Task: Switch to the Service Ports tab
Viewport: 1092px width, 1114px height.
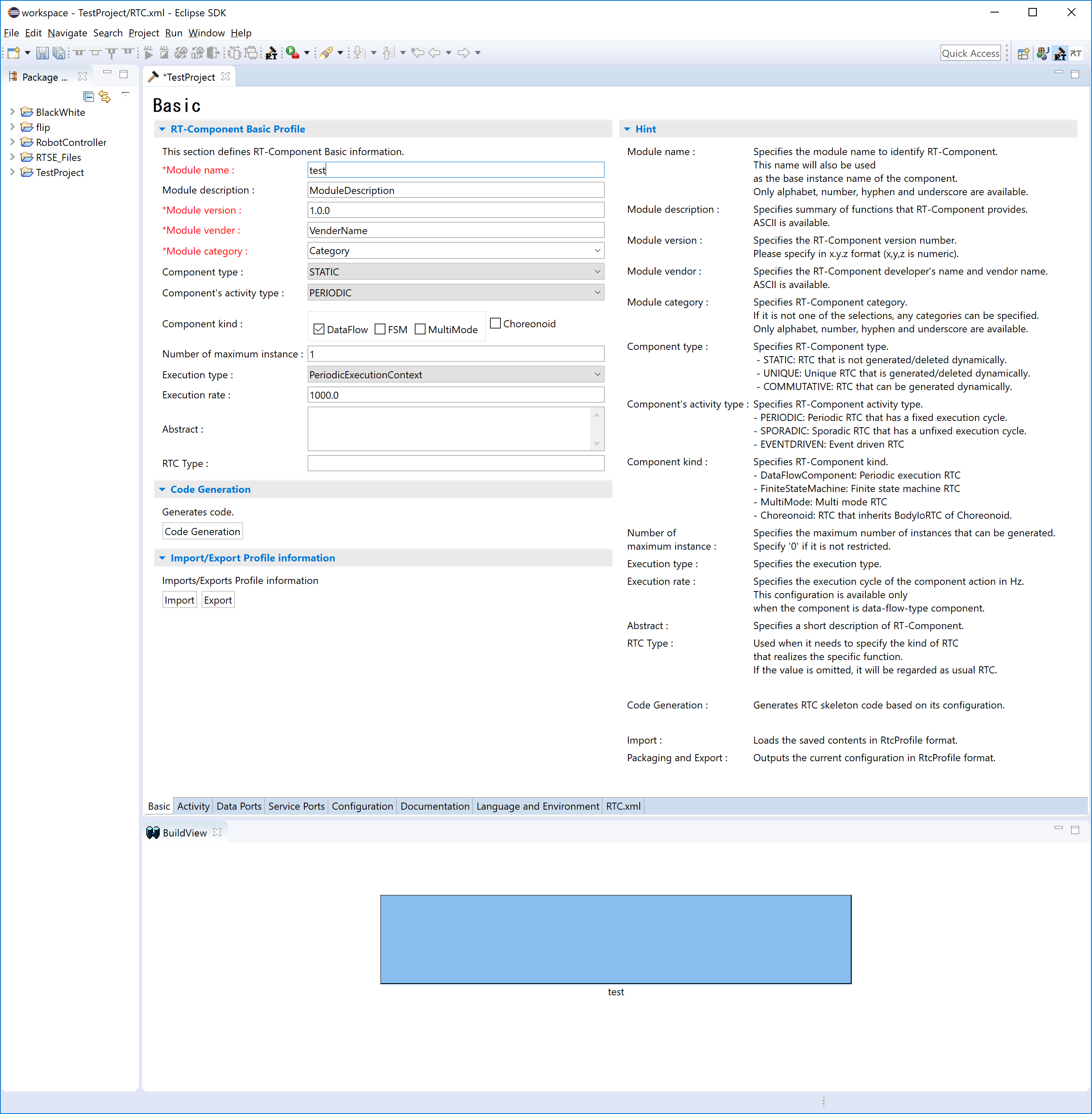Action: tap(296, 806)
